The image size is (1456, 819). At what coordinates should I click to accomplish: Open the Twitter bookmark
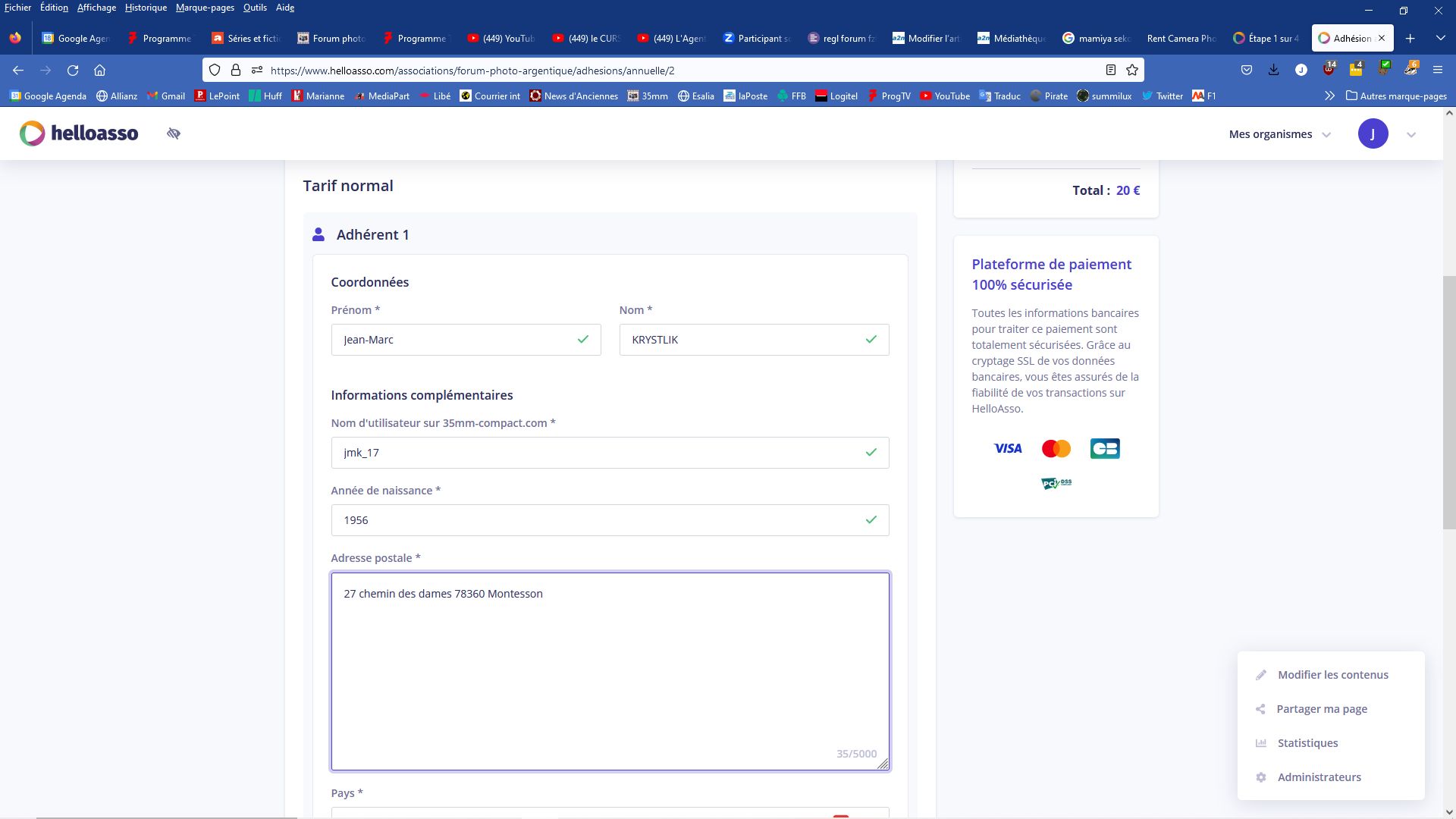point(1163,96)
